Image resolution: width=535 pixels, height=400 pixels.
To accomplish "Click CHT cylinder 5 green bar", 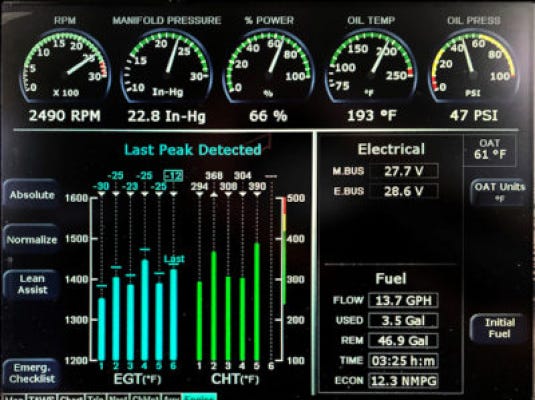I will coord(257,302).
